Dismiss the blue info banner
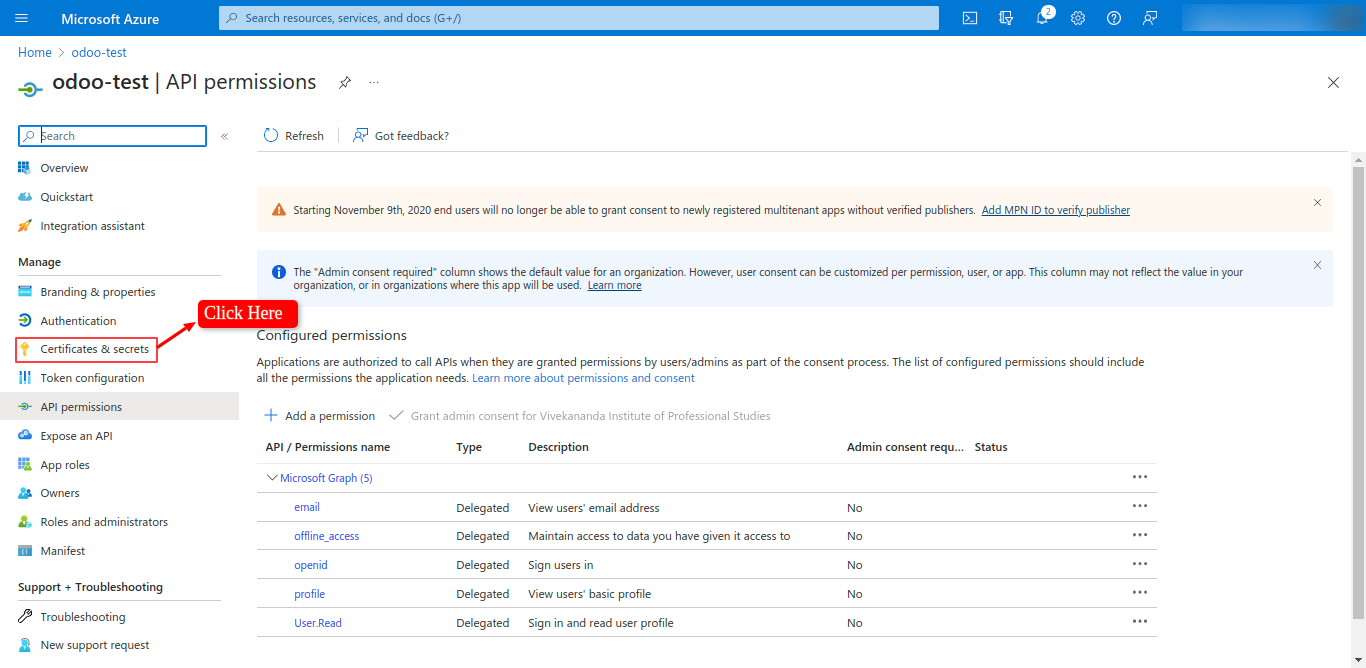1366x668 pixels. (x=1317, y=265)
